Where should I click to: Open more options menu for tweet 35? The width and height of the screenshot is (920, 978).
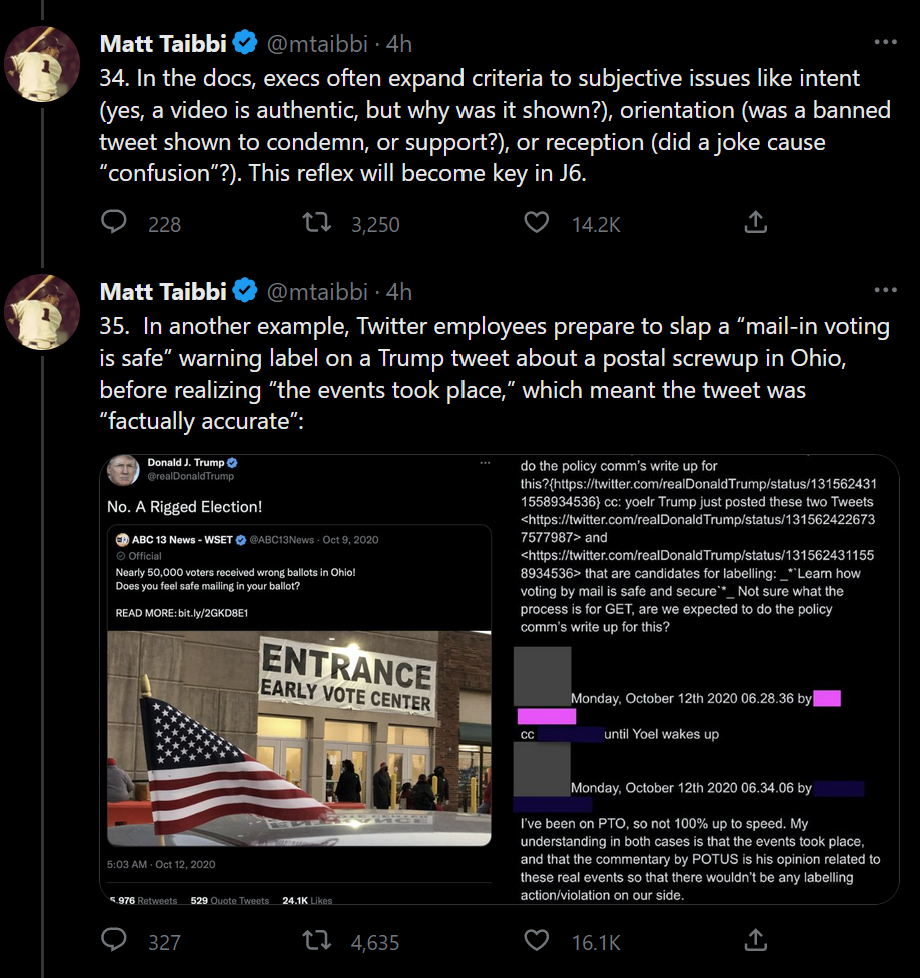[885, 291]
